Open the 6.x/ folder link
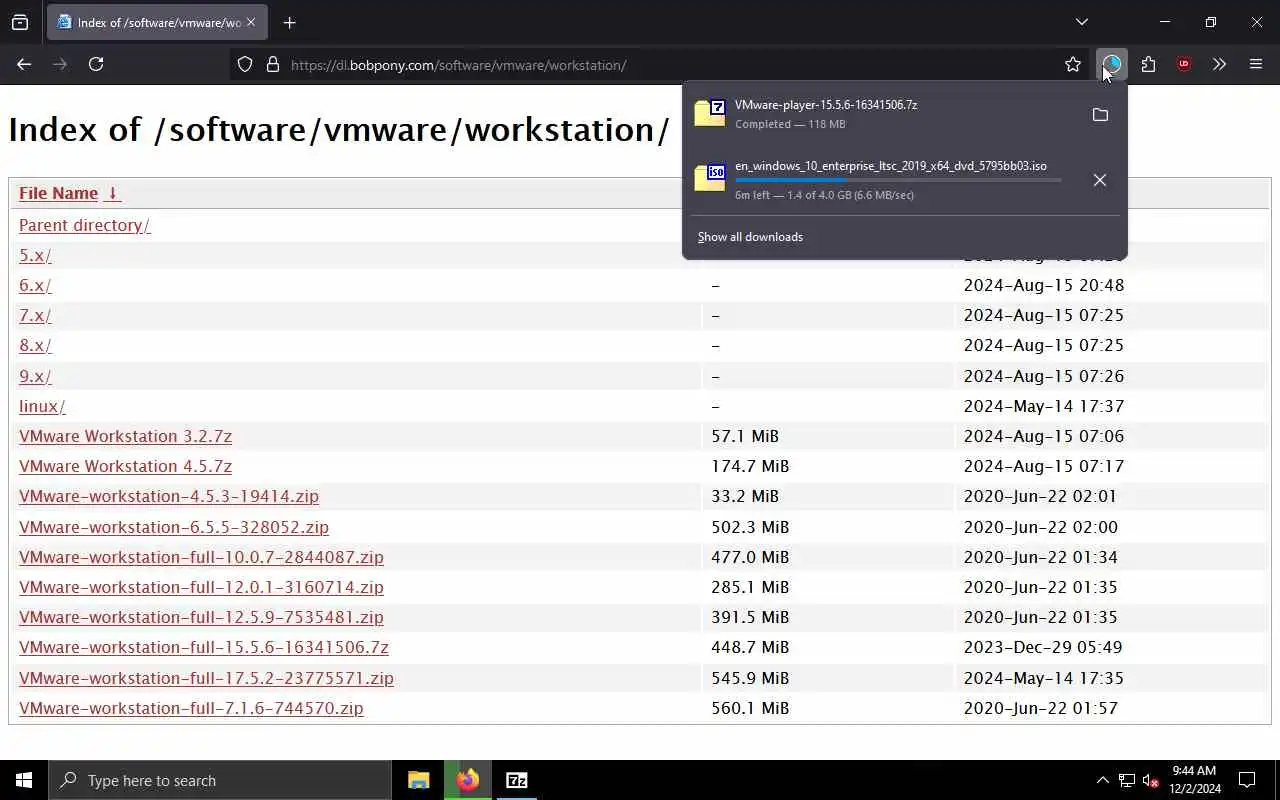Viewport: 1280px width, 800px height. (x=35, y=285)
